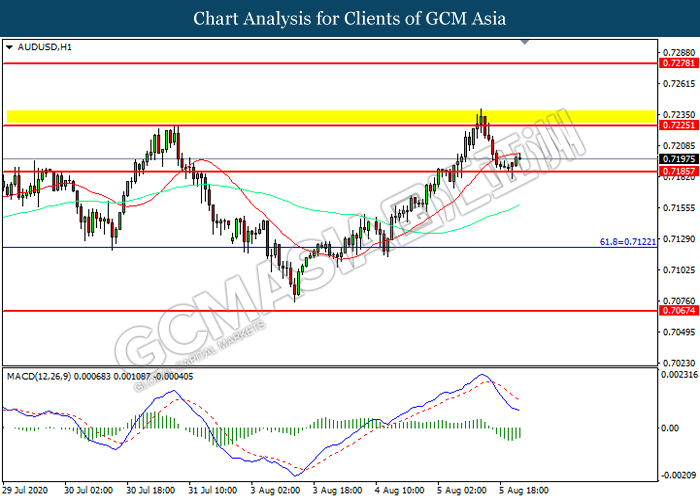Select the AUDUSD,H1 chart title label

(x=44, y=47)
